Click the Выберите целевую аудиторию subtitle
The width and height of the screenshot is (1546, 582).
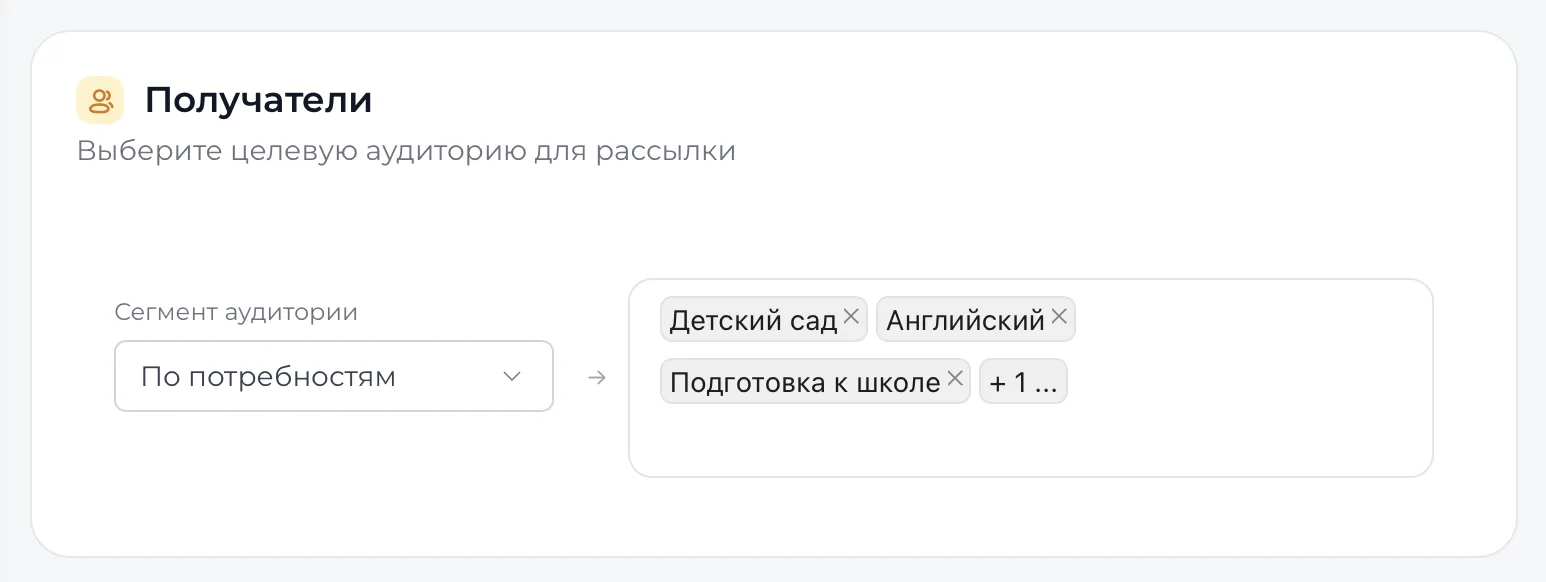tap(406, 152)
